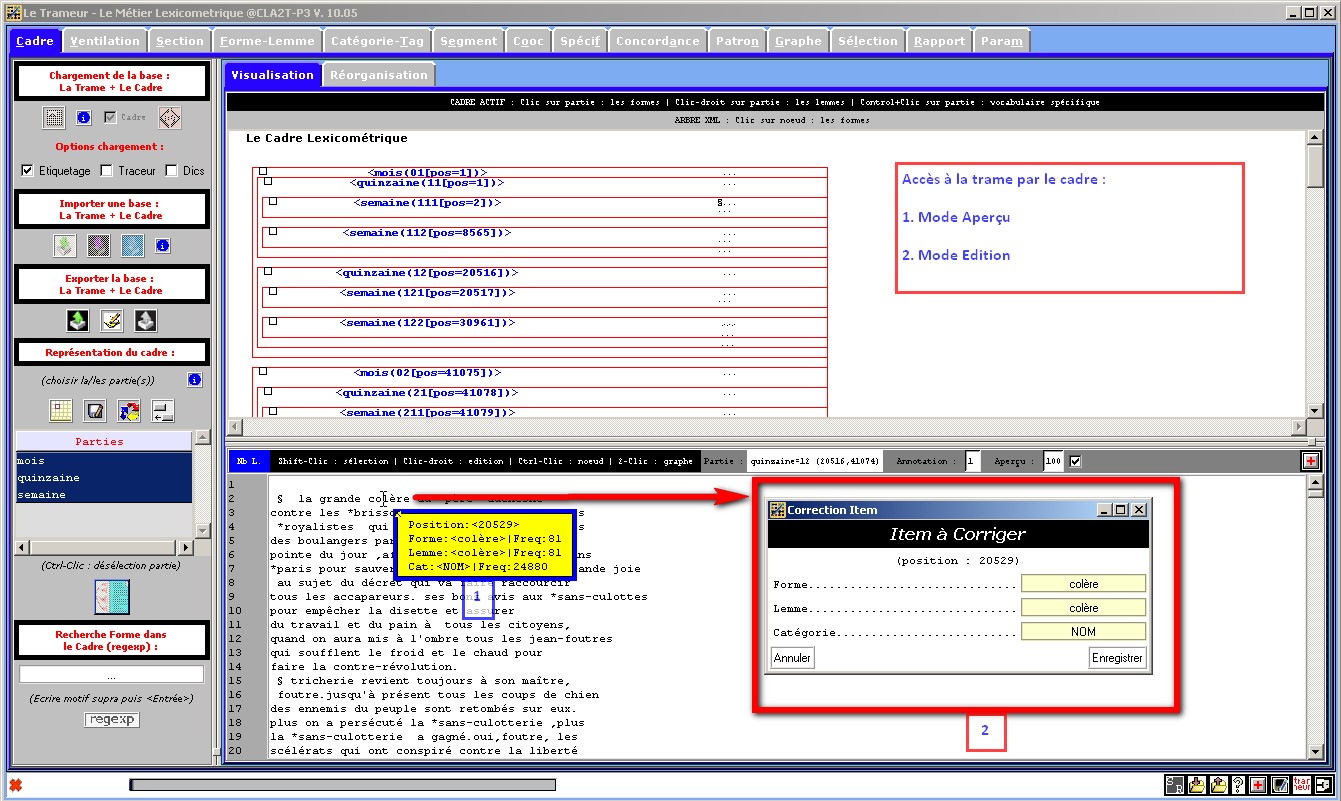Uncheck the Etiquetage option
Screen dimensions: 1341x801
pyautogui.click(x=27, y=171)
